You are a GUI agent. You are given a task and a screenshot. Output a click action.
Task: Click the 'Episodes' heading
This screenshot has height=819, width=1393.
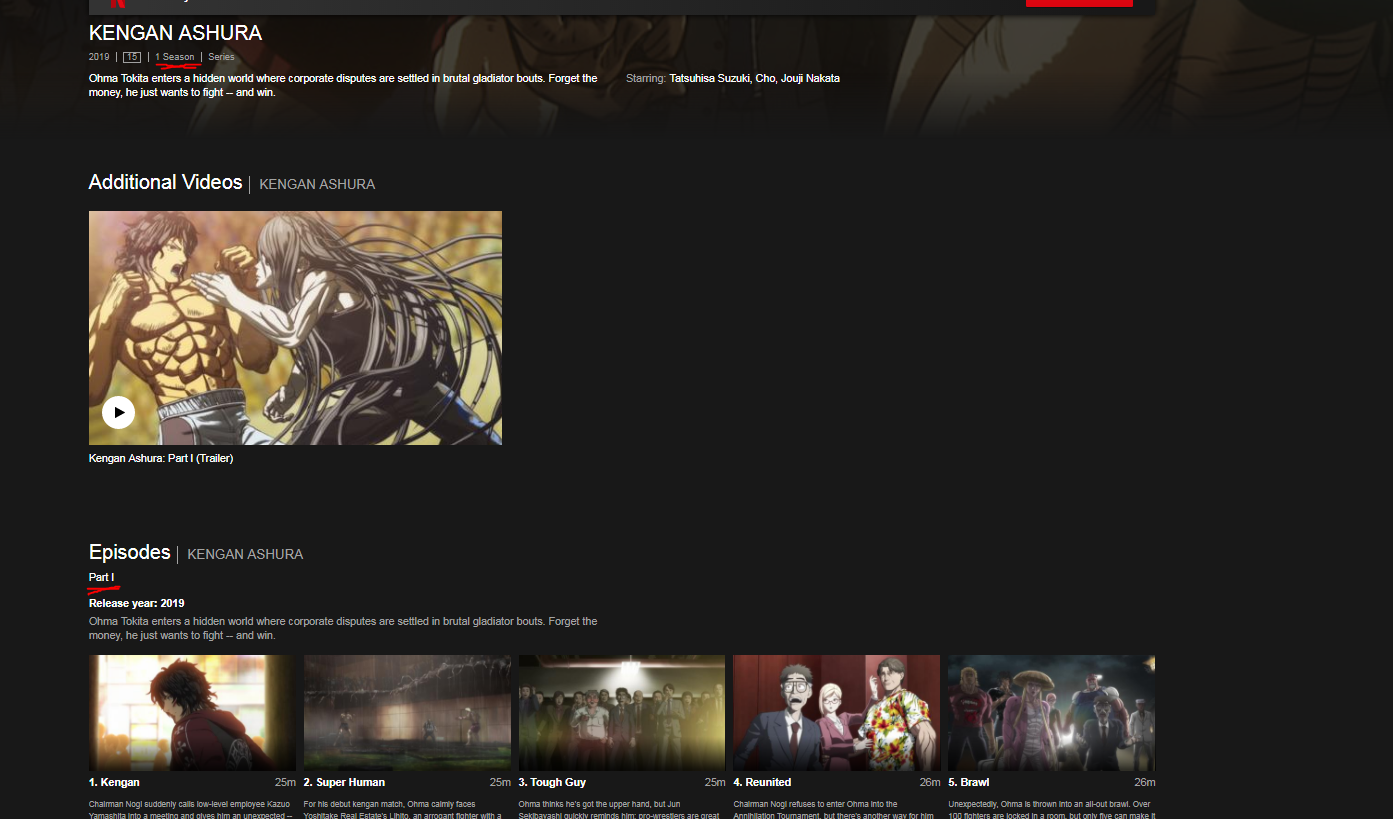(130, 552)
